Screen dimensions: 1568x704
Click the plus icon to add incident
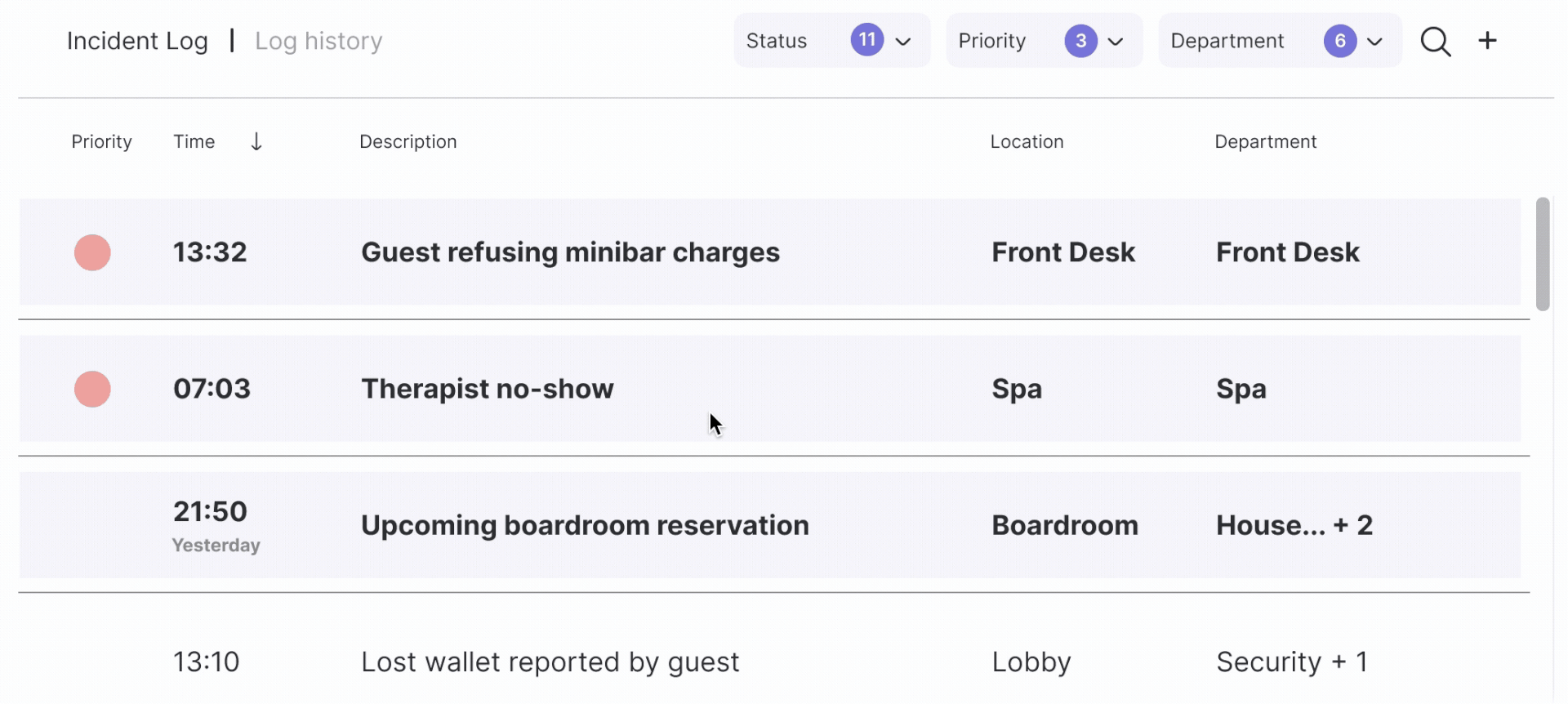click(x=1487, y=41)
